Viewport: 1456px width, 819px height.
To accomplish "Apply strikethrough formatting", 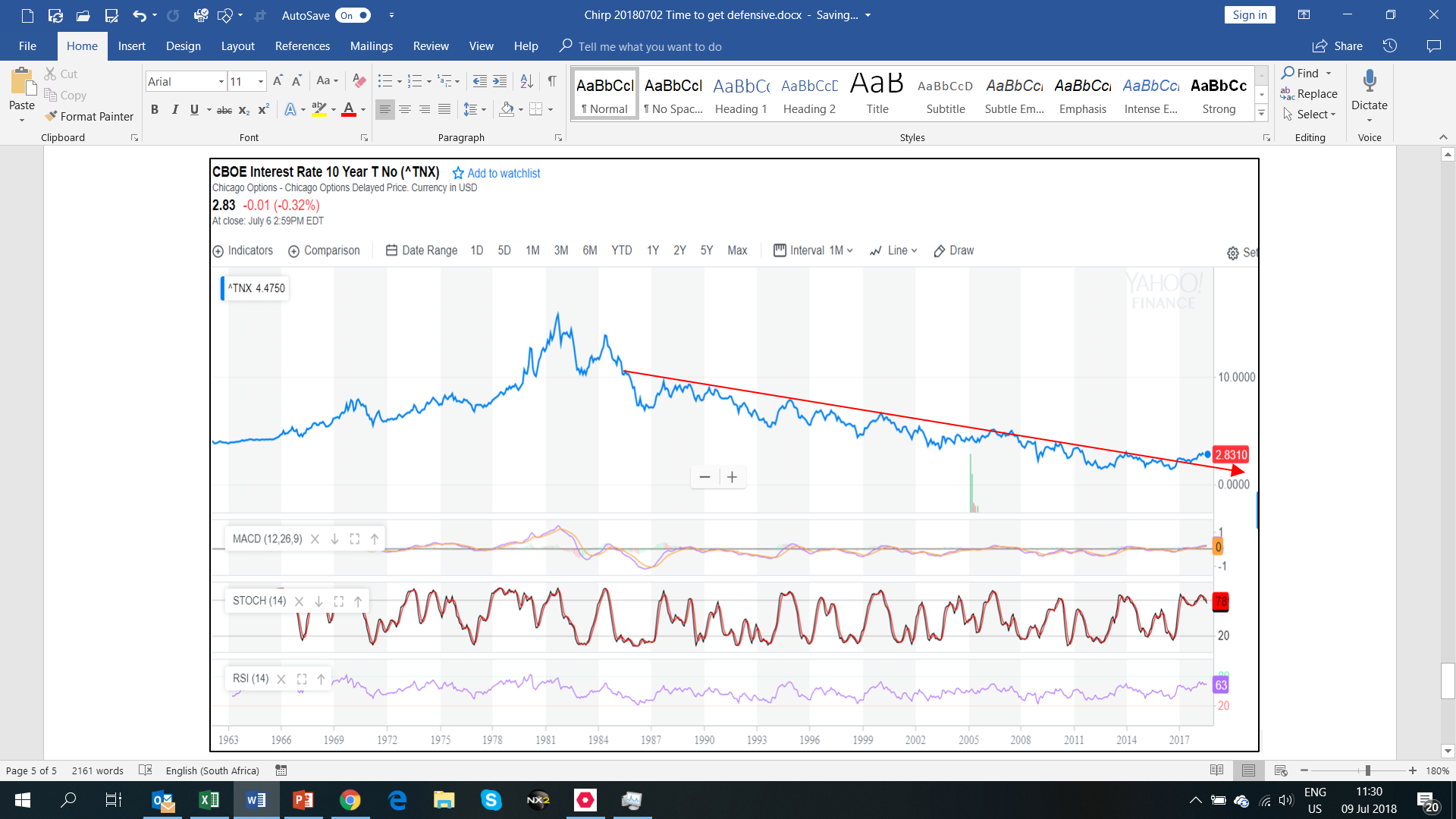I will [224, 110].
